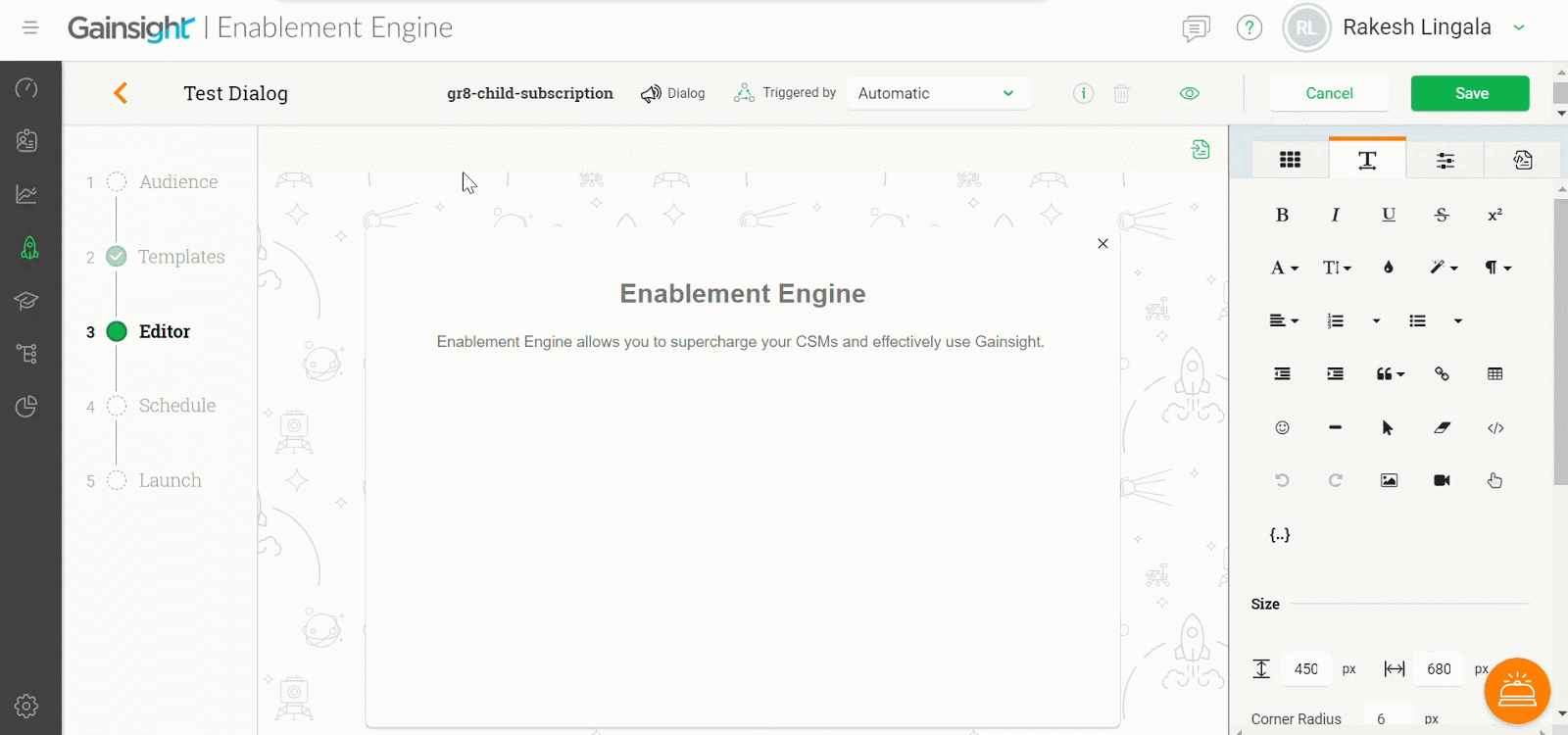1568x735 pixels.
Task: Clear formatting with the eraser
Action: tap(1442, 427)
